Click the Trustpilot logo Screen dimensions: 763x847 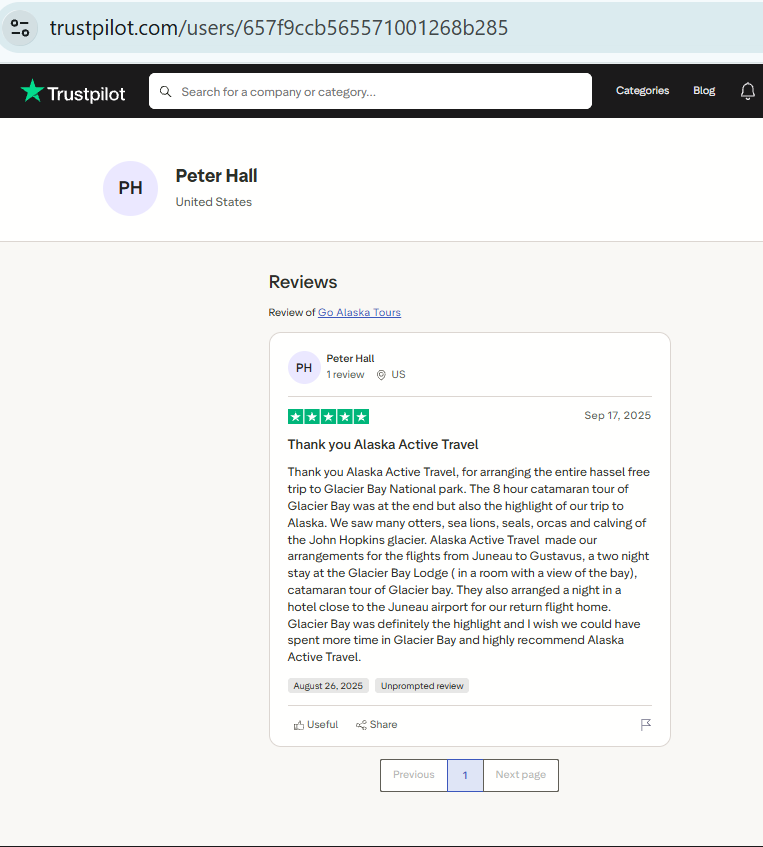coord(73,91)
